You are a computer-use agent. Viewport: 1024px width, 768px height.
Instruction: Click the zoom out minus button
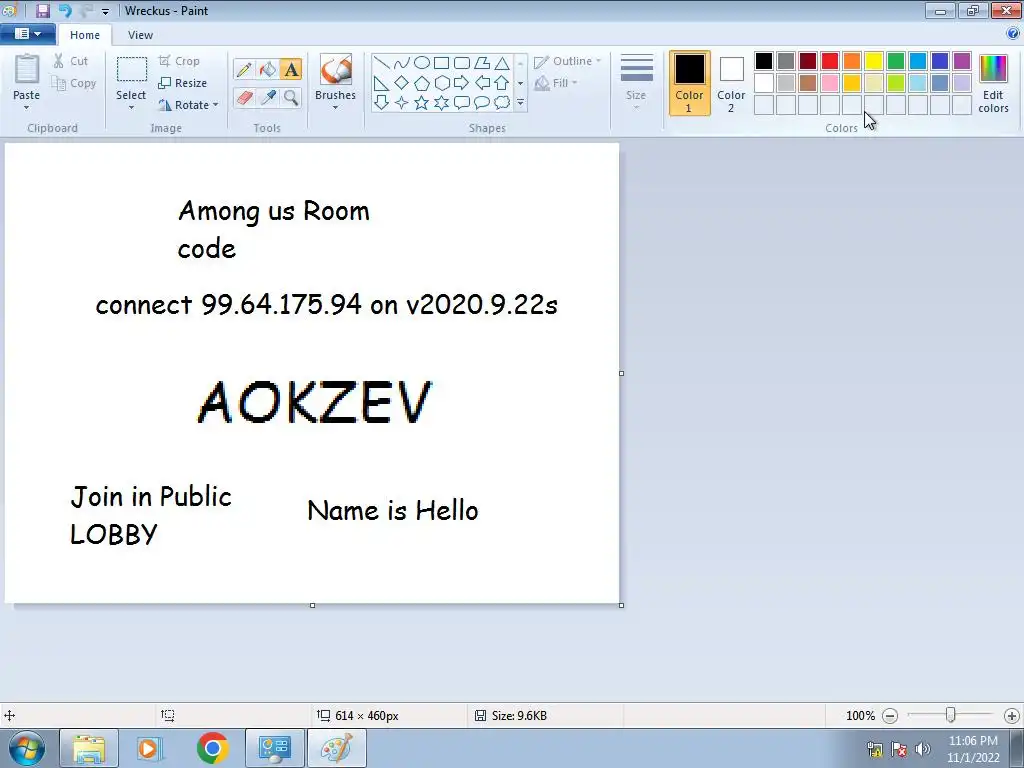[889, 716]
